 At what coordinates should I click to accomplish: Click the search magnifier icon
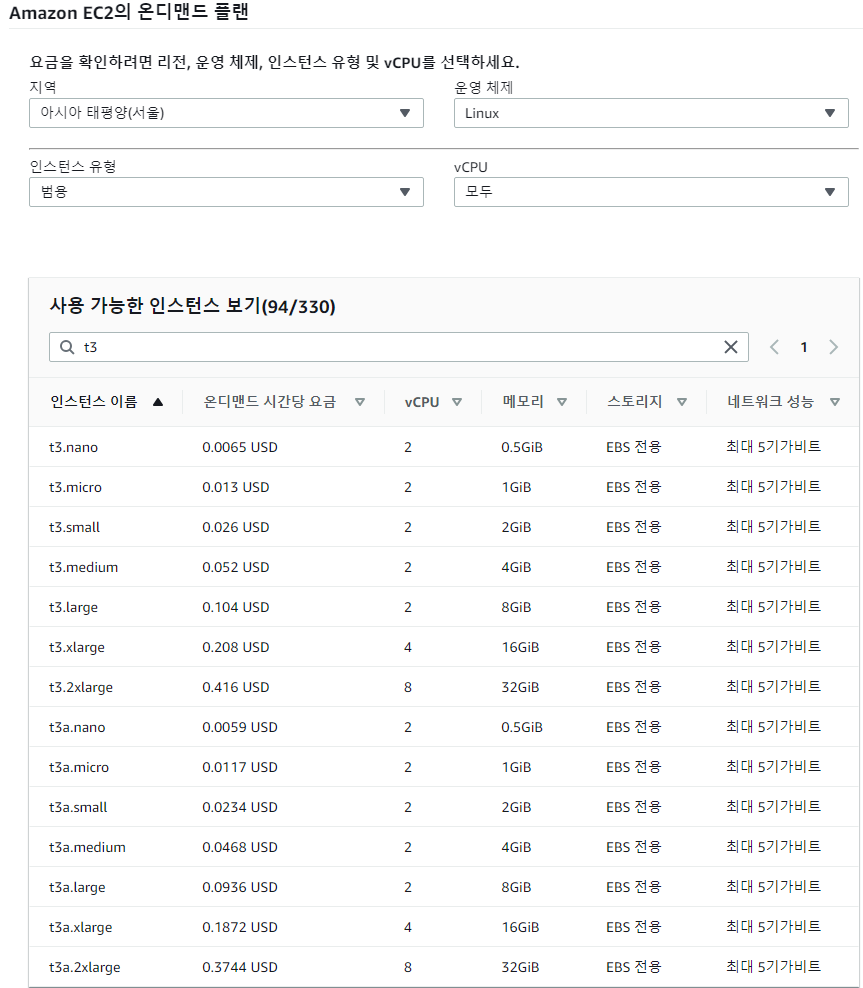(x=67, y=347)
